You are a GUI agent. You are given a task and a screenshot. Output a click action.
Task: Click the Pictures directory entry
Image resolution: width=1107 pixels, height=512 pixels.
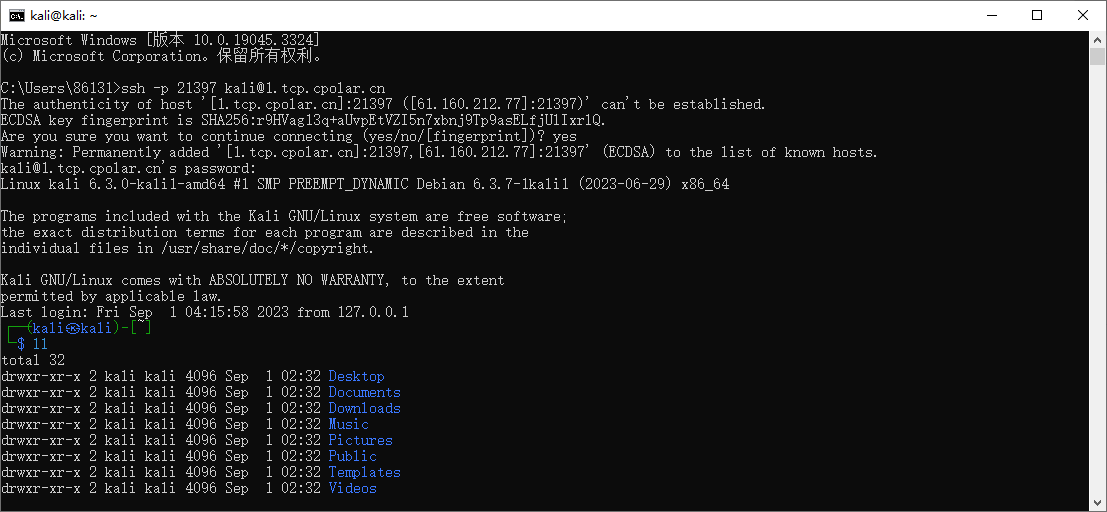[x=360, y=440]
